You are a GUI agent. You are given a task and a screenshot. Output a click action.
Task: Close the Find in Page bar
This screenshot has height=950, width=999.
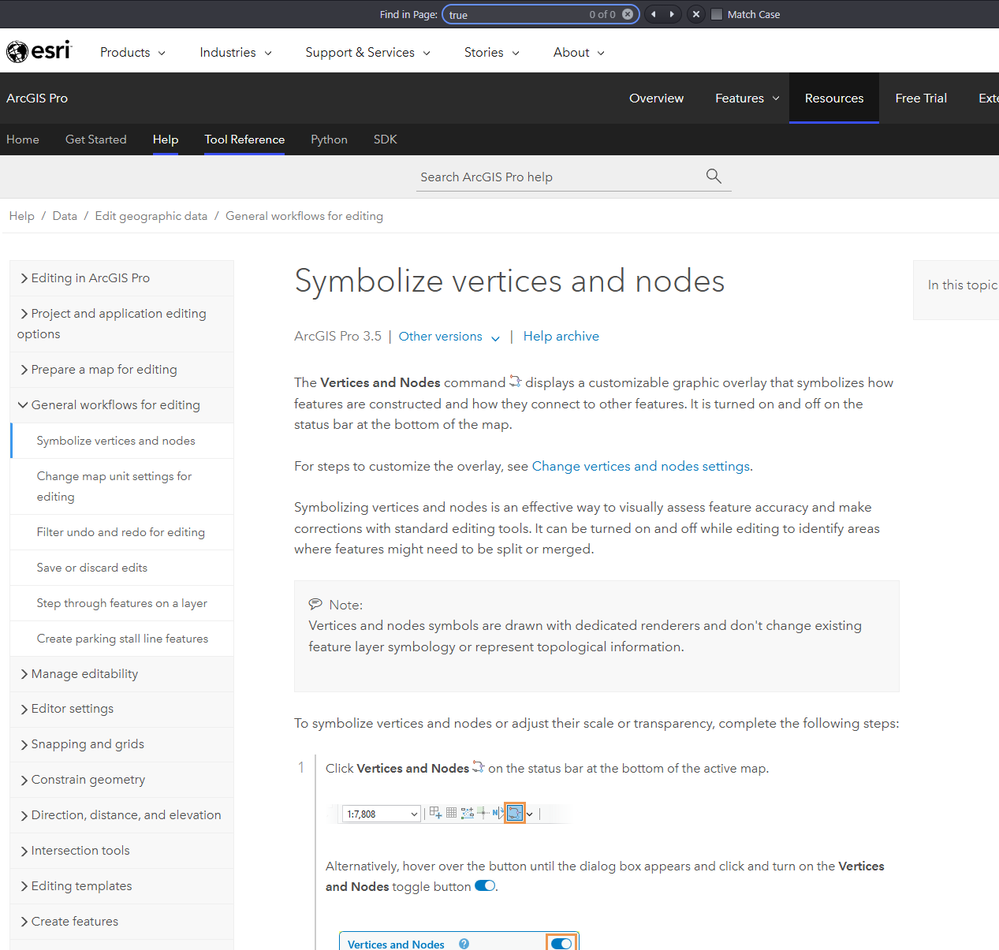pos(696,14)
